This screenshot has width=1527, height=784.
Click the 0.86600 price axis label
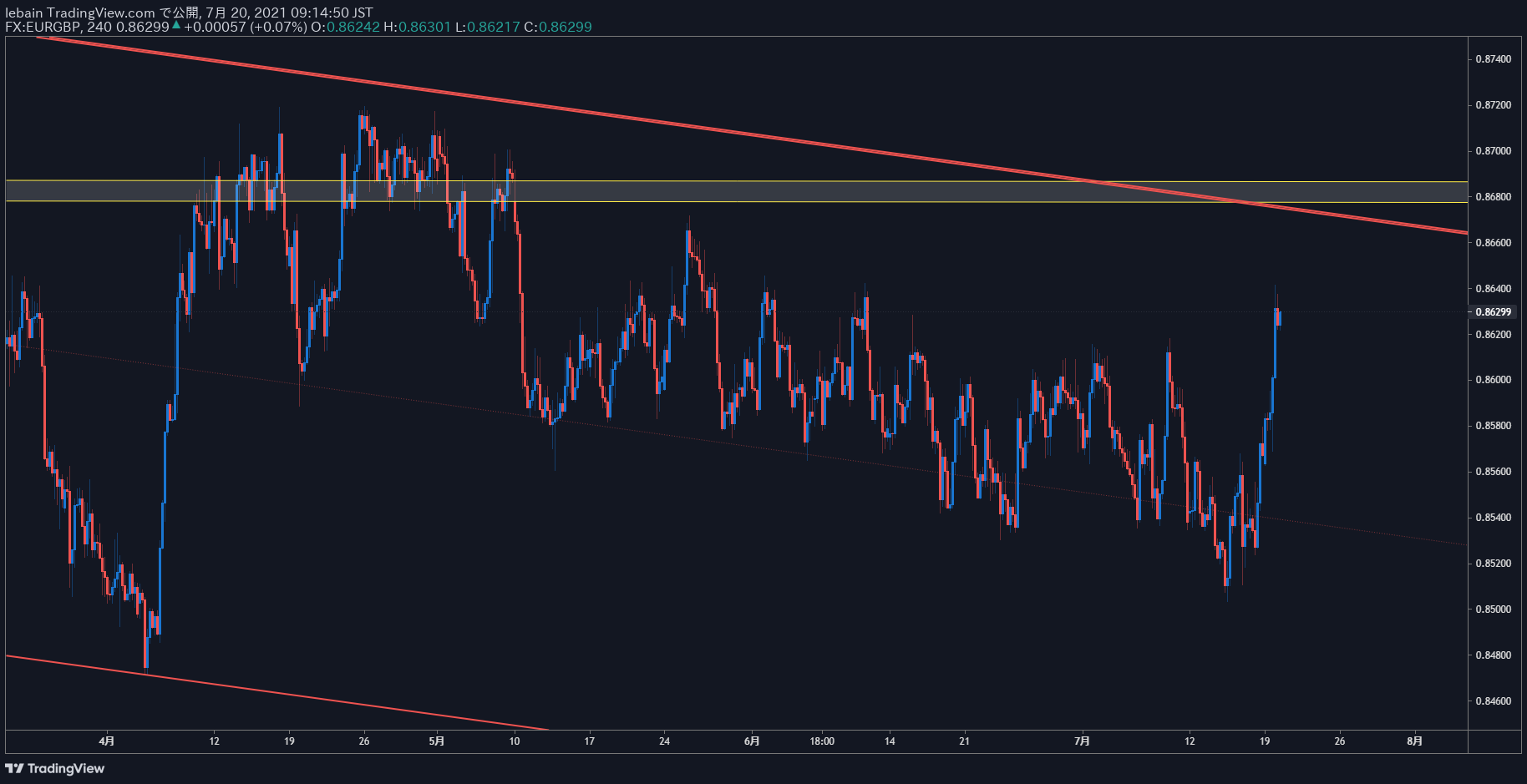pos(1493,243)
